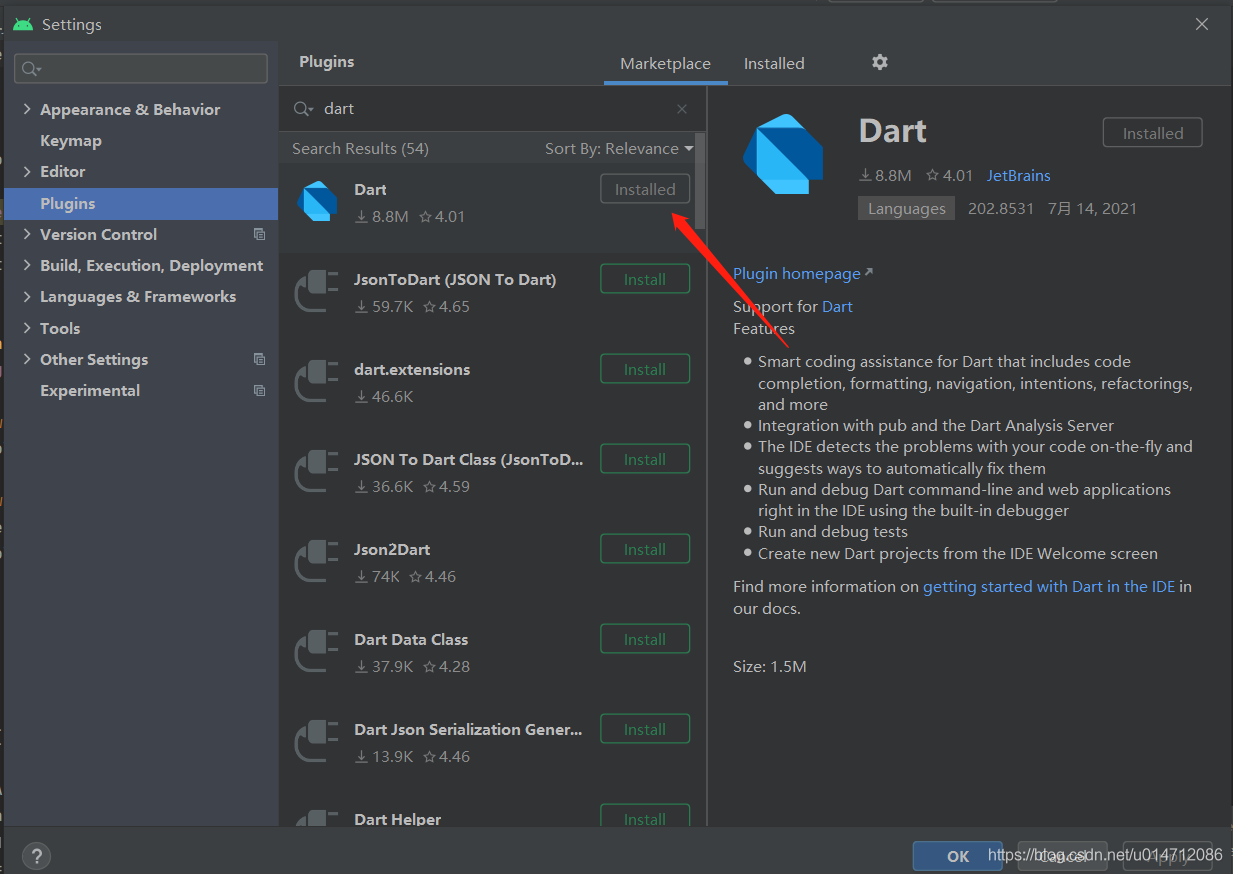Install the Json2Dart plugin

pyautogui.click(x=645, y=549)
